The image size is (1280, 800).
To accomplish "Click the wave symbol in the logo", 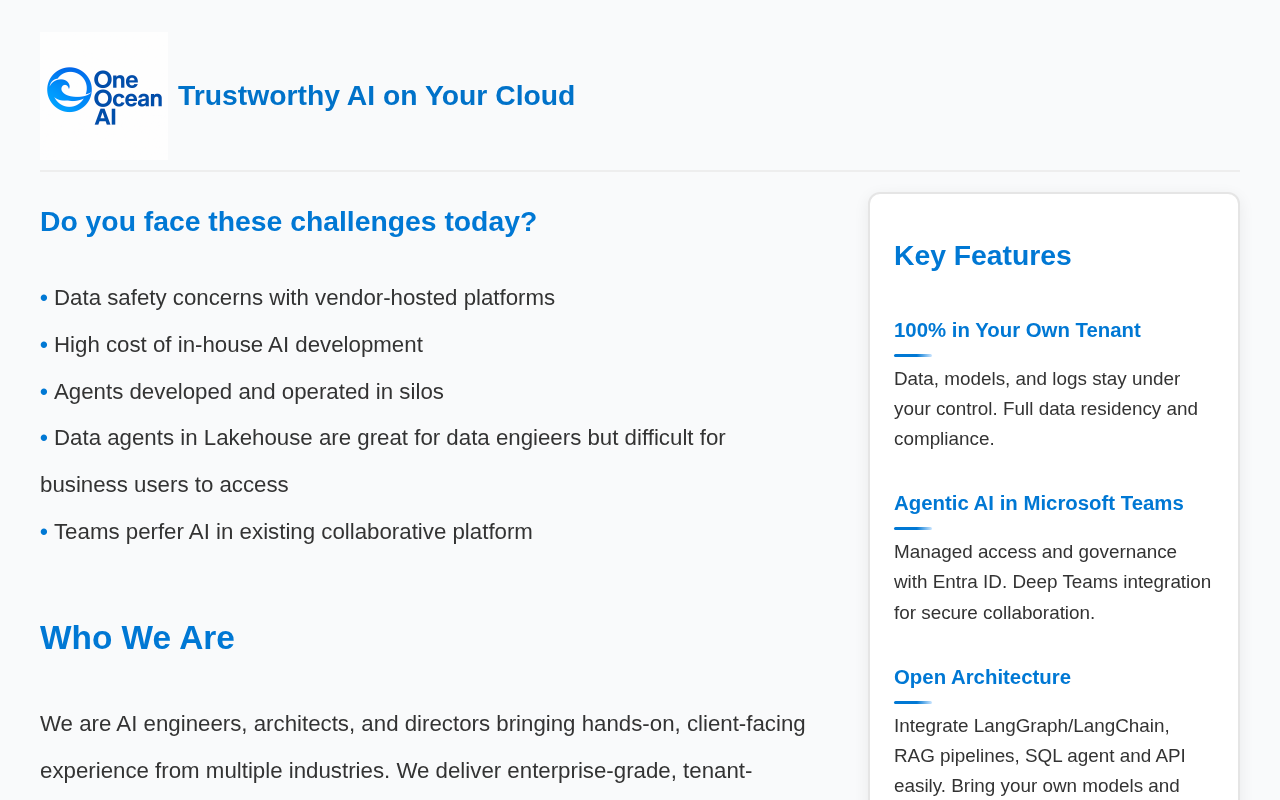I will (68, 90).
